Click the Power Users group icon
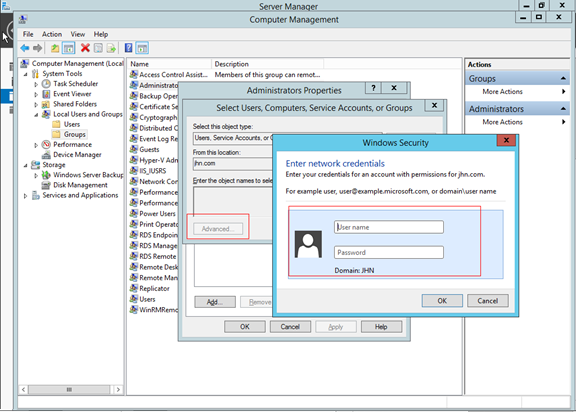This screenshot has height=412, width=580. tap(134, 213)
